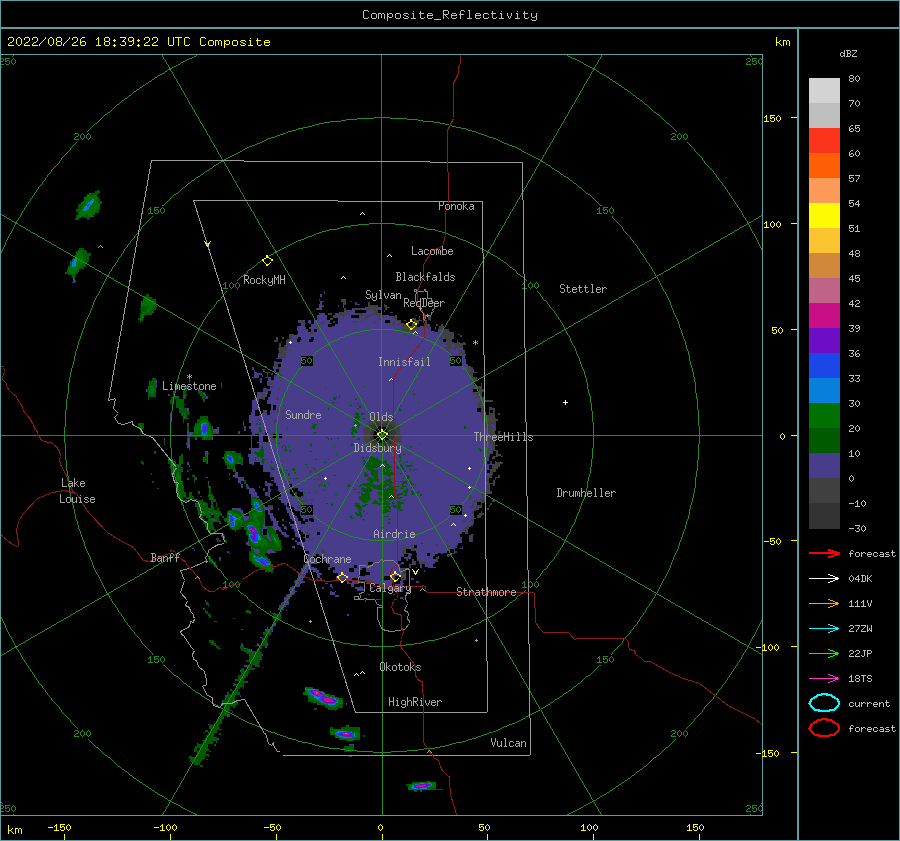Image resolution: width=900 pixels, height=841 pixels.
Task: Click the asterisk marker above Limestone
Action: tap(189, 377)
